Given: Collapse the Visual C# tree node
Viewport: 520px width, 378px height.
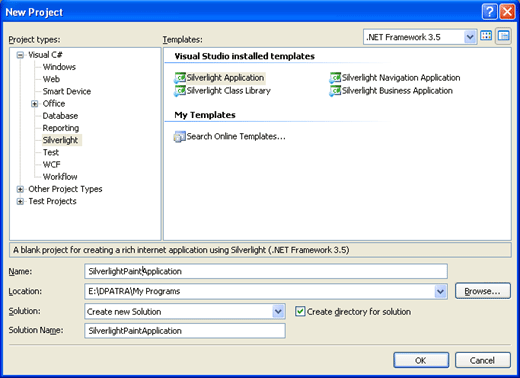Looking at the screenshot, I should coord(20,55).
